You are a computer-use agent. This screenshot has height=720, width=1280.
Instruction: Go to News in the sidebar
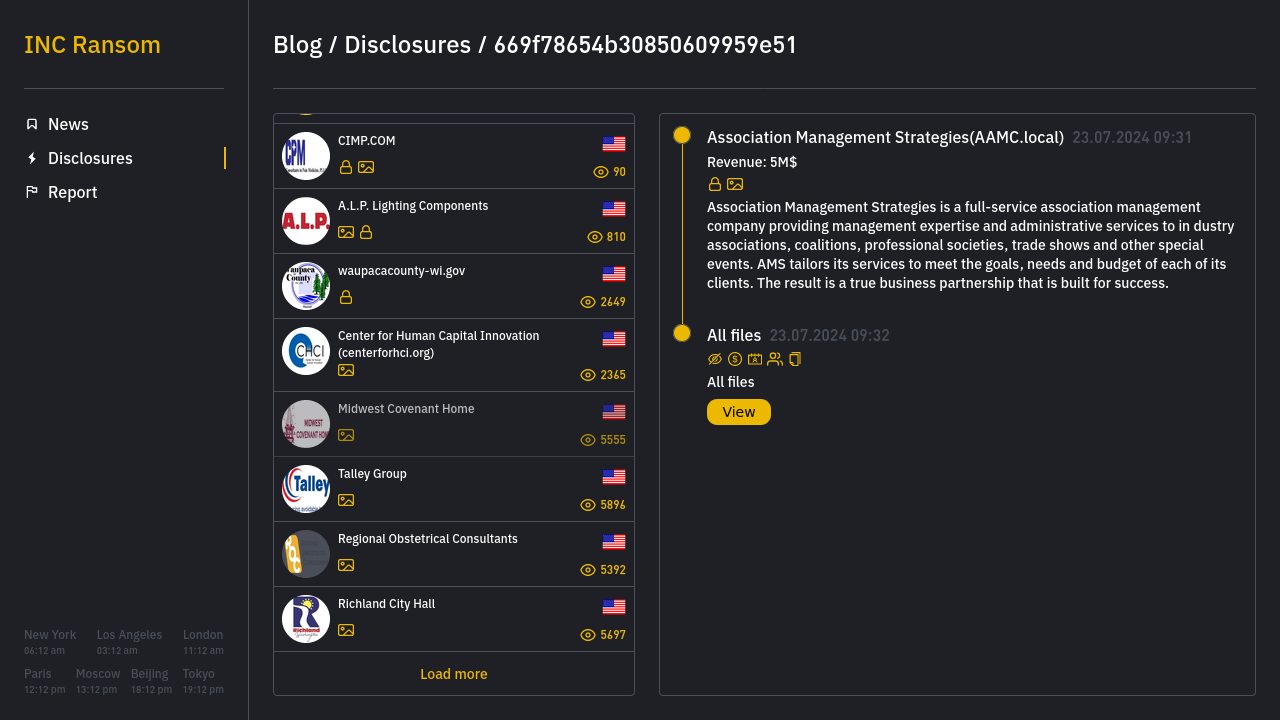(68, 124)
